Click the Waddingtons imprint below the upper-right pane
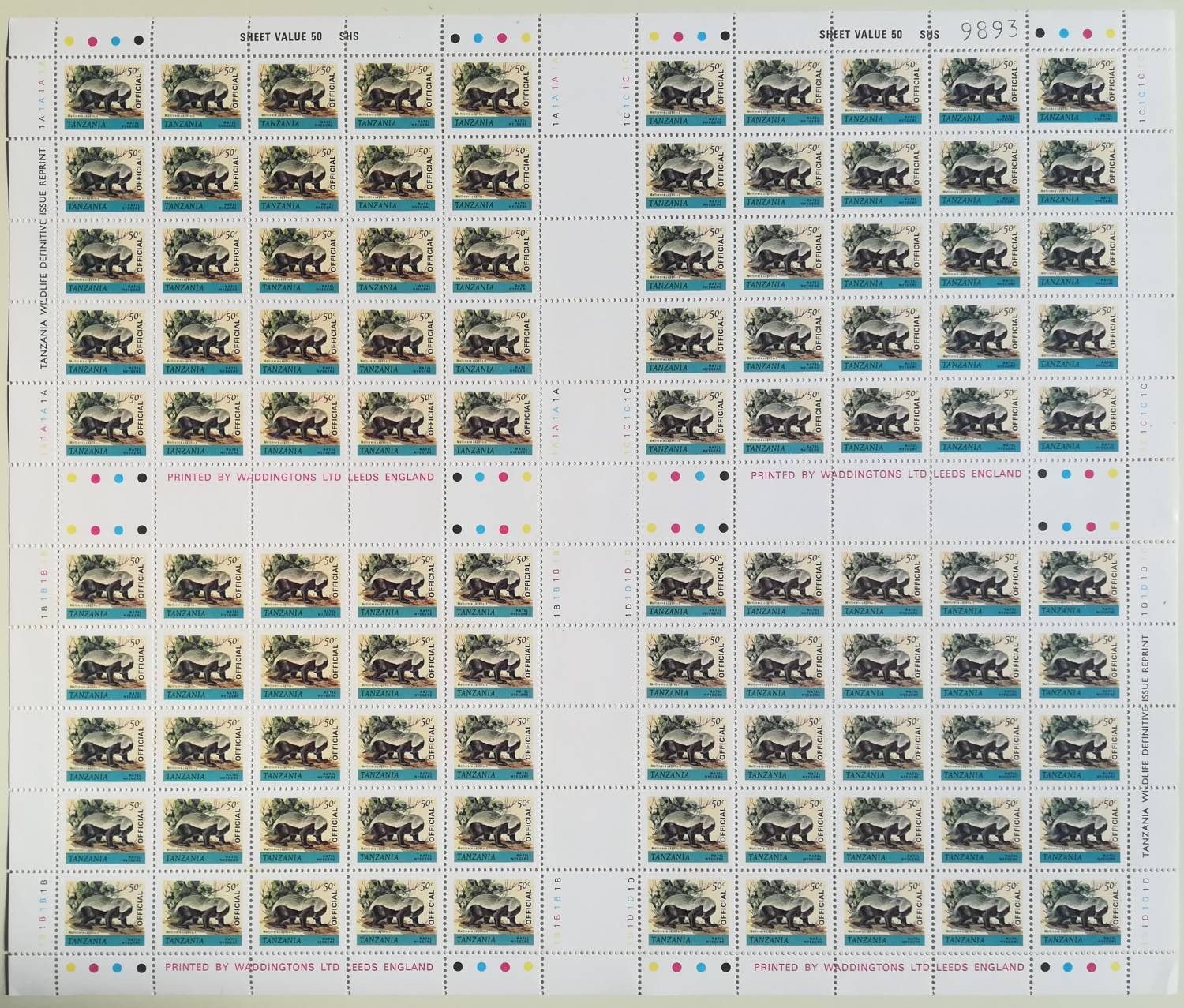Image resolution: width=1184 pixels, height=1008 pixels. (x=886, y=474)
